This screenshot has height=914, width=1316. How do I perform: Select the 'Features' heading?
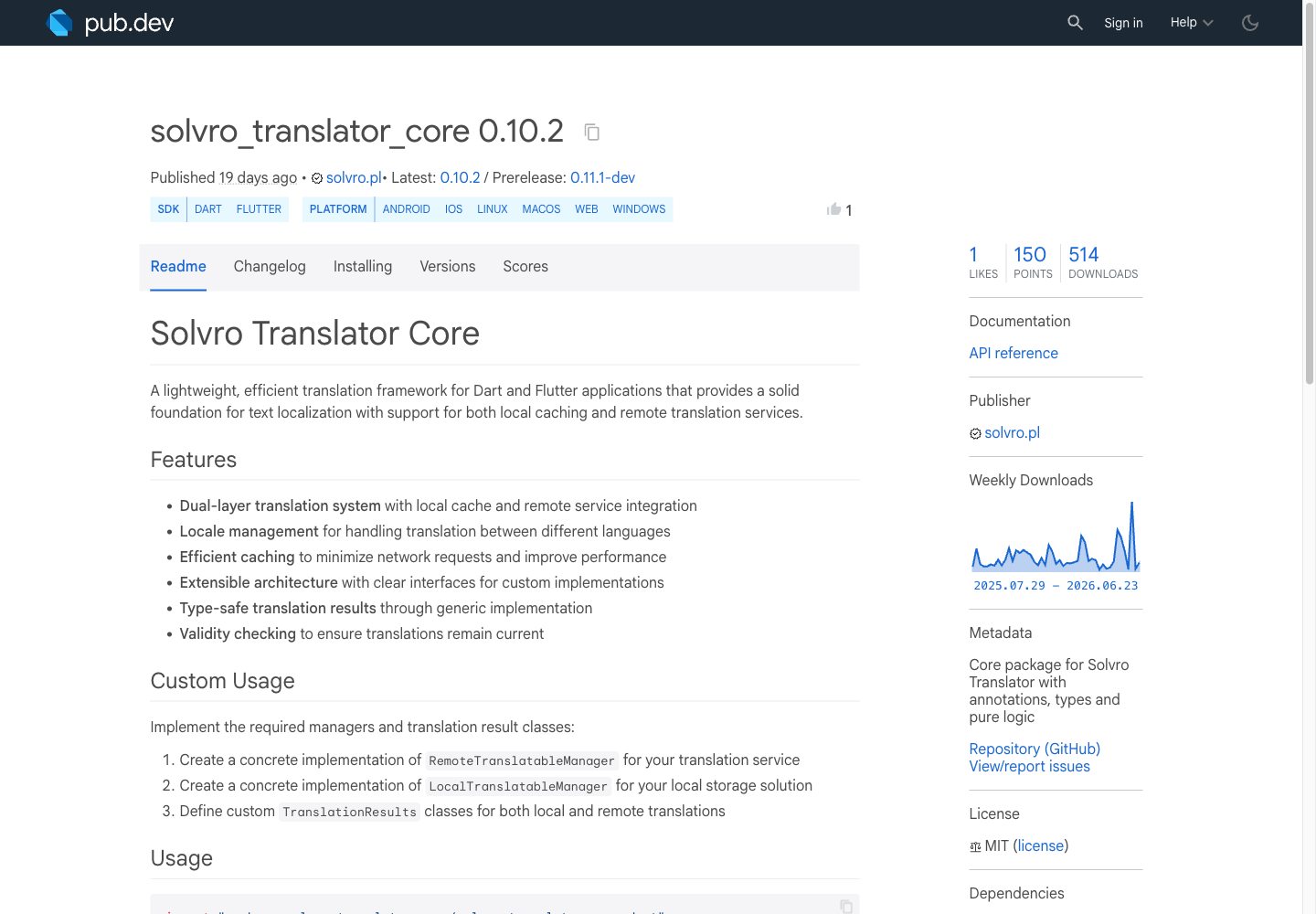pyautogui.click(x=194, y=460)
